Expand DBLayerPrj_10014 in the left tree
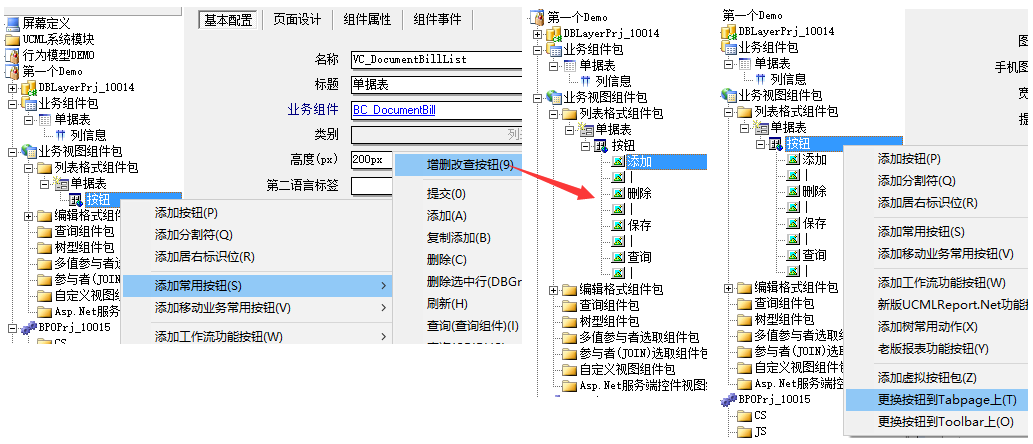Viewport: 1033px width, 444px height. (x=13, y=88)
